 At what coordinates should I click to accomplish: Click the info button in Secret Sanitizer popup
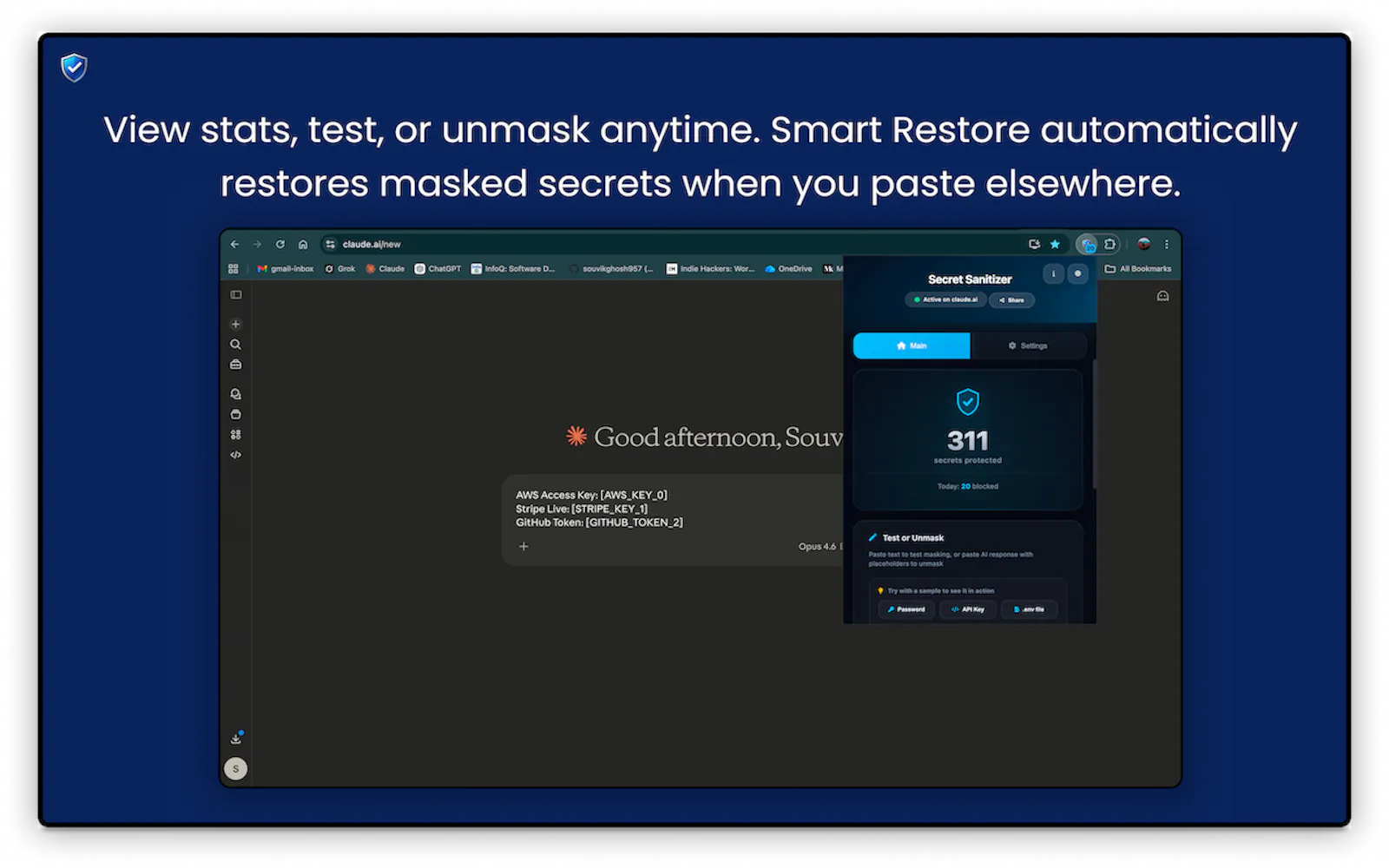click(x=1053, y=273)
